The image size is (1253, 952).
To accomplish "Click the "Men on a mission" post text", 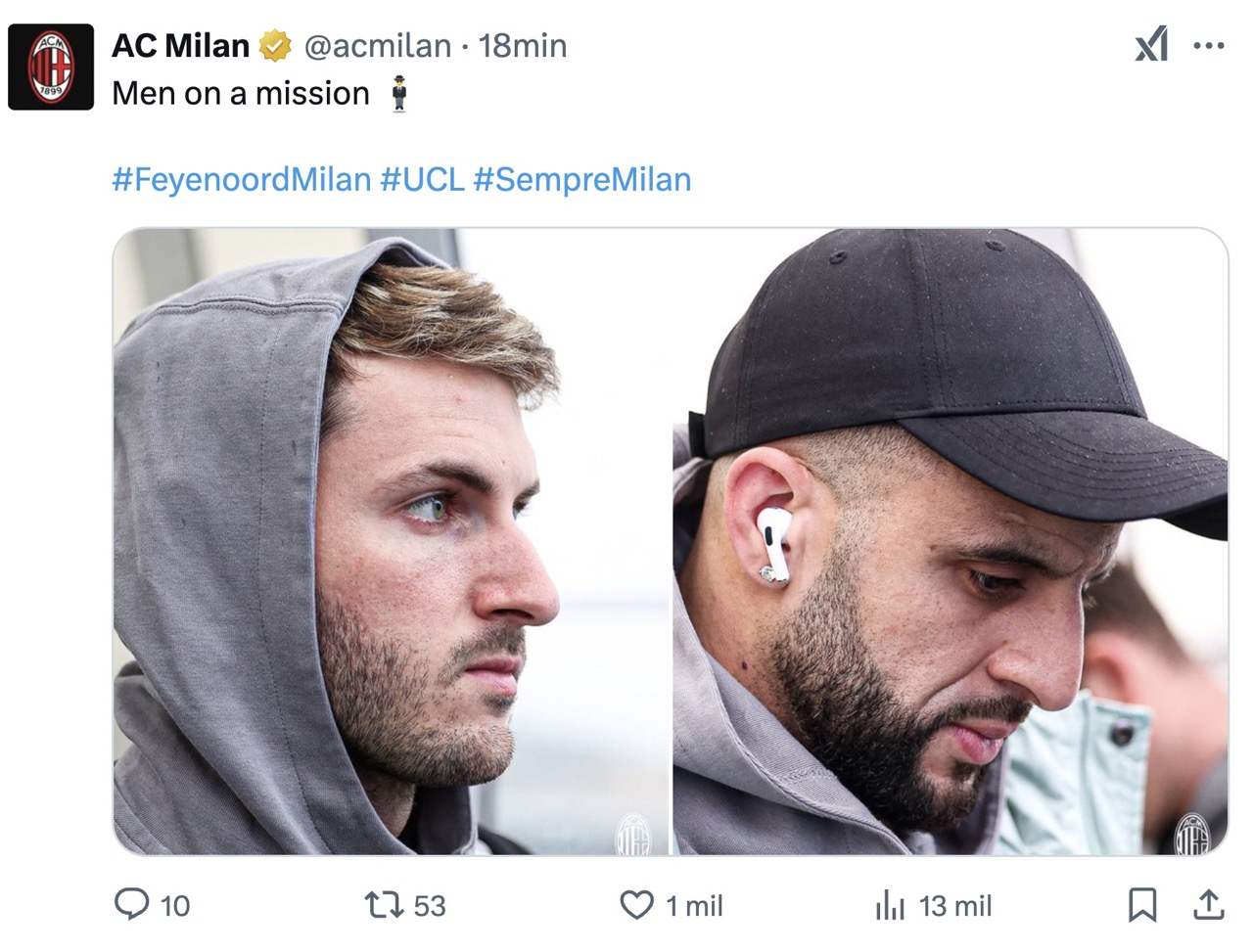I will [x=241, y=94].
